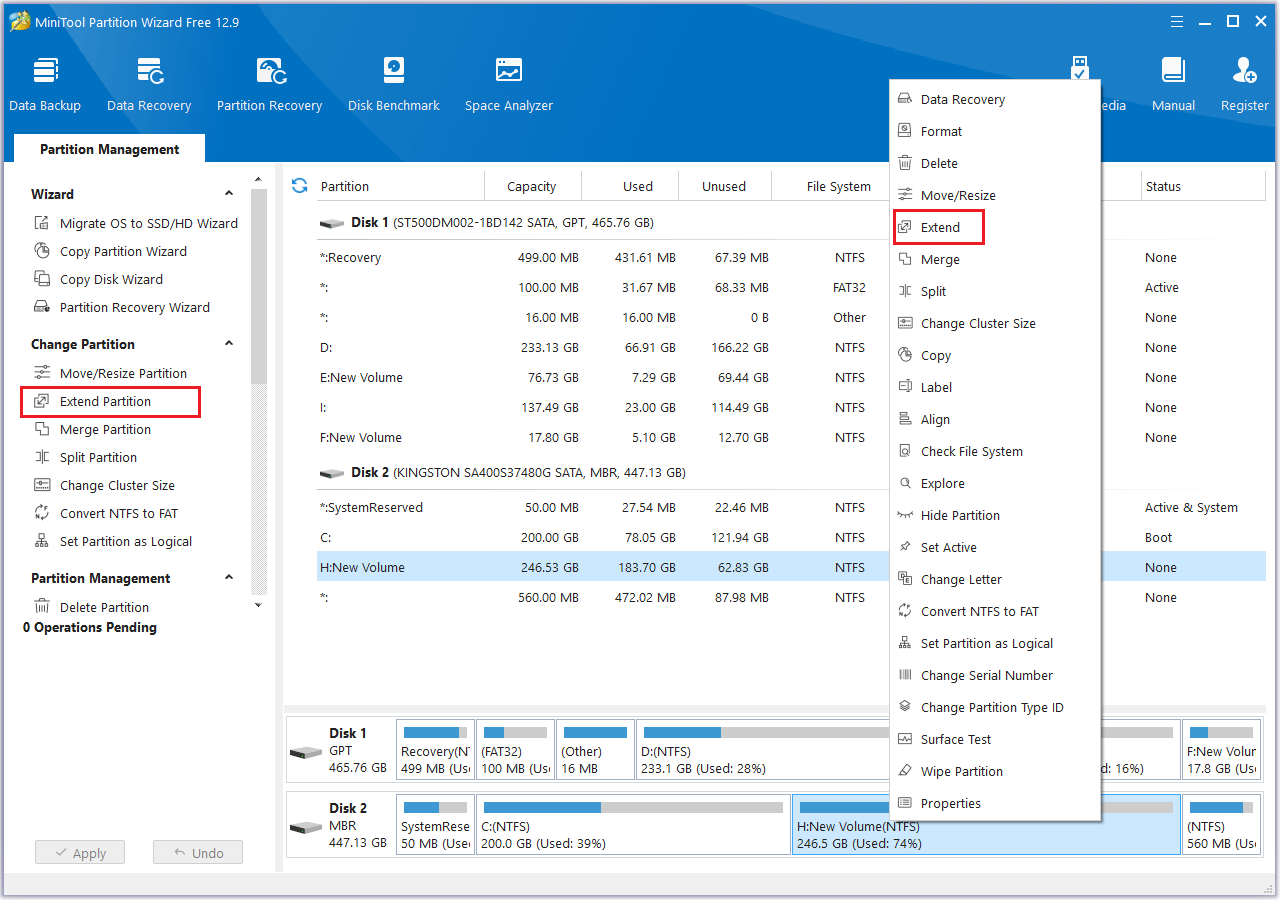Collapse the sidebar Partition Management section

tap(229, 578)
